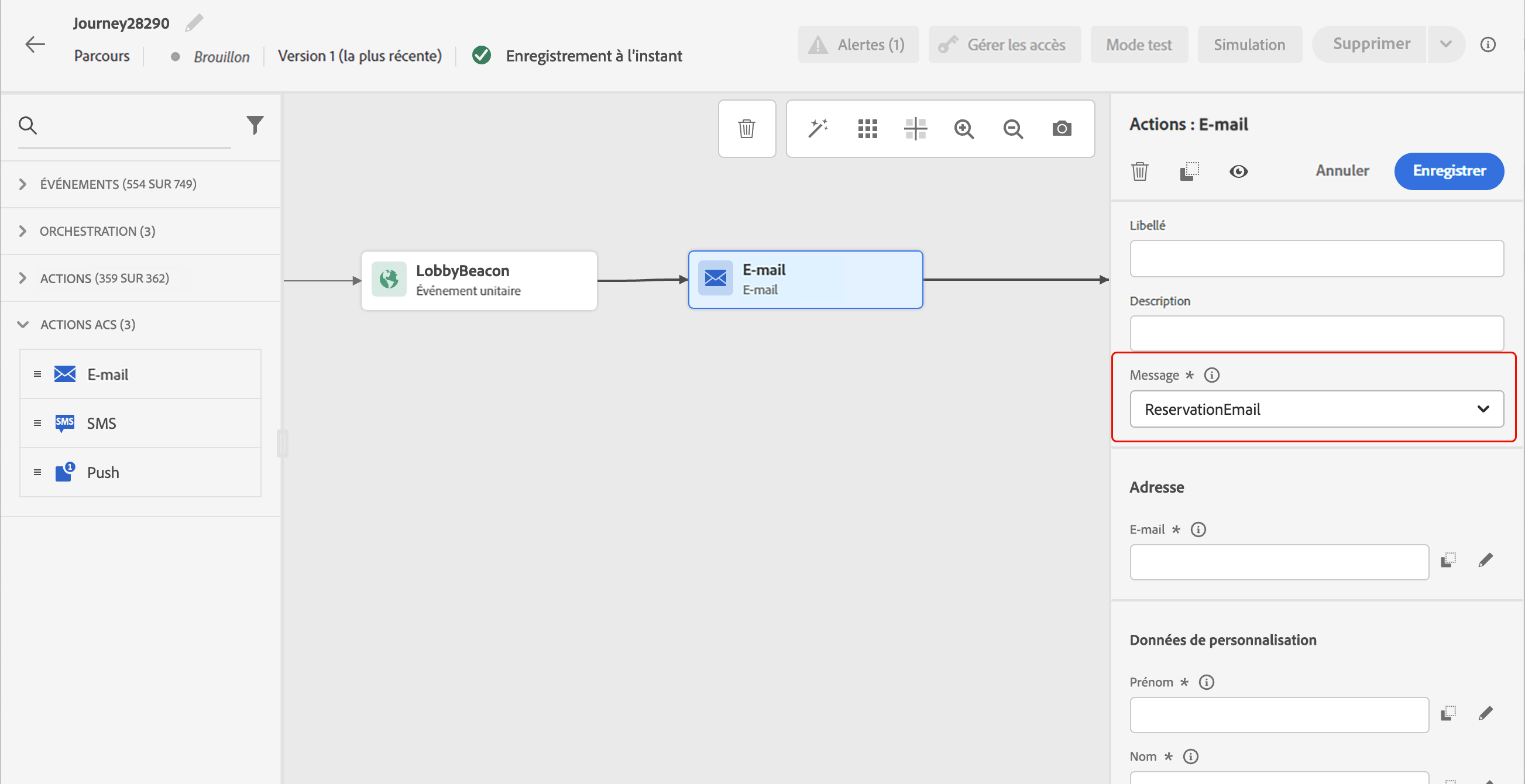Click the Libellé input field

tap(1316, 259)
